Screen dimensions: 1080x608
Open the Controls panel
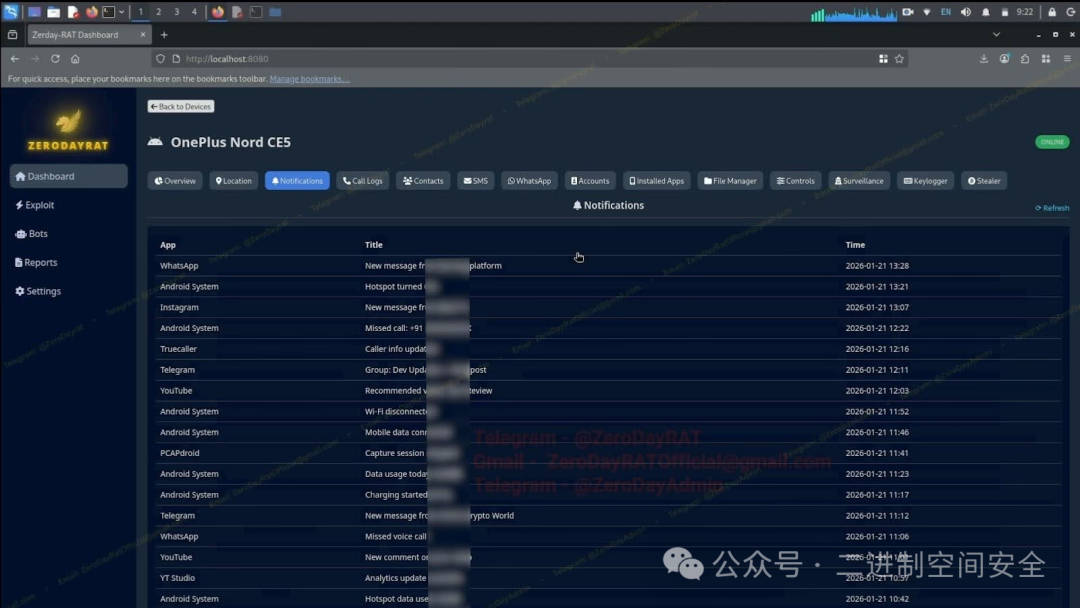click(795, 181)
